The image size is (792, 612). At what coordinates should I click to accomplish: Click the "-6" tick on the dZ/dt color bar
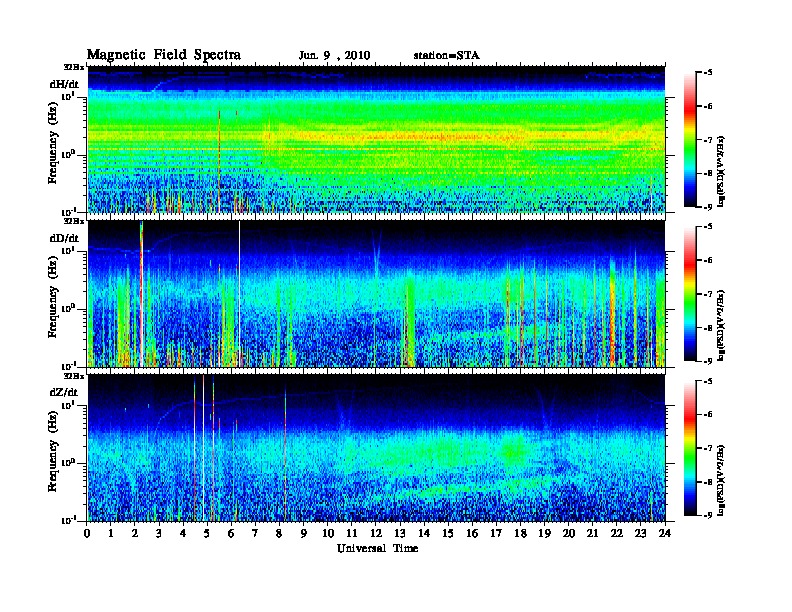708,414
